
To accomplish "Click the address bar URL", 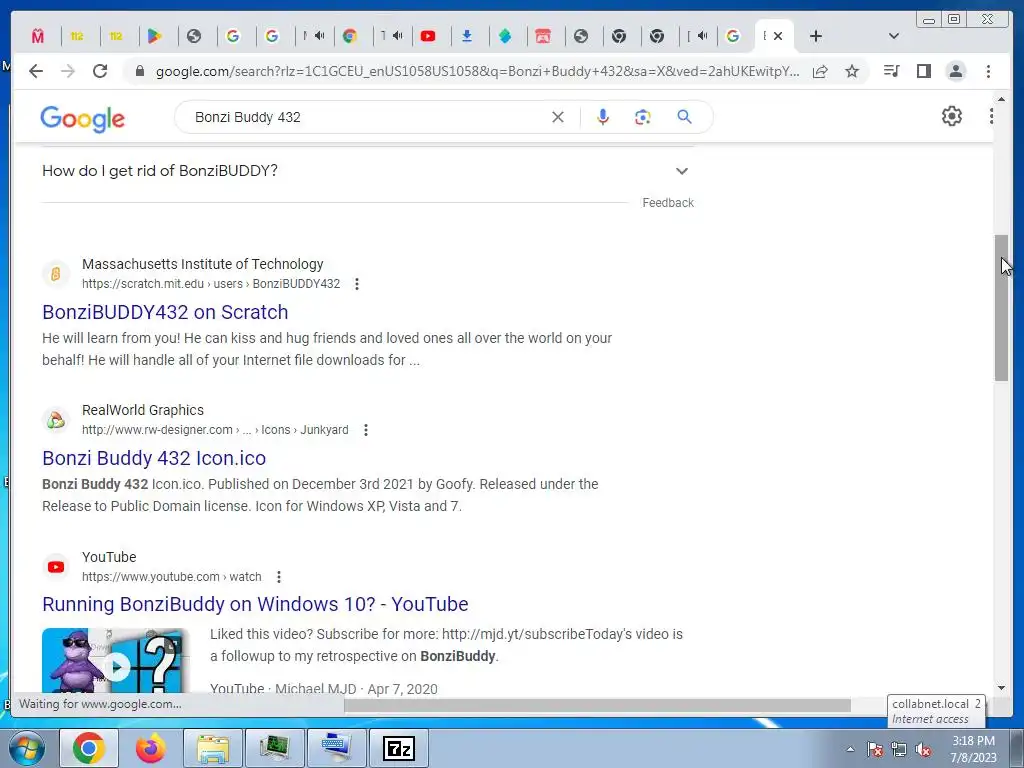I will 477,71.
